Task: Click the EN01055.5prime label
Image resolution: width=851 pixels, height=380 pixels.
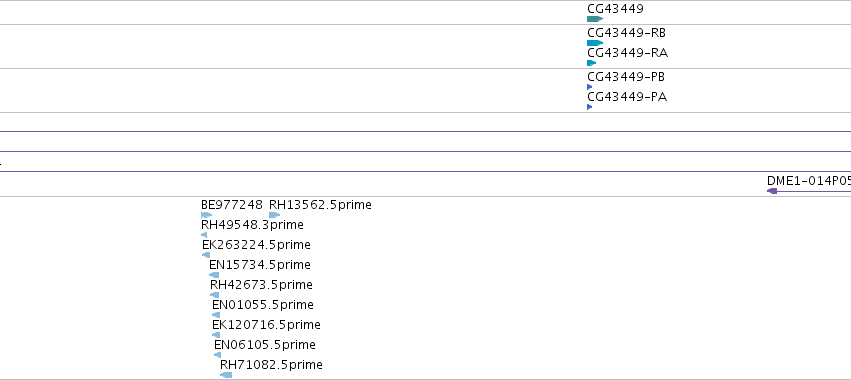Action: [263, 305]
